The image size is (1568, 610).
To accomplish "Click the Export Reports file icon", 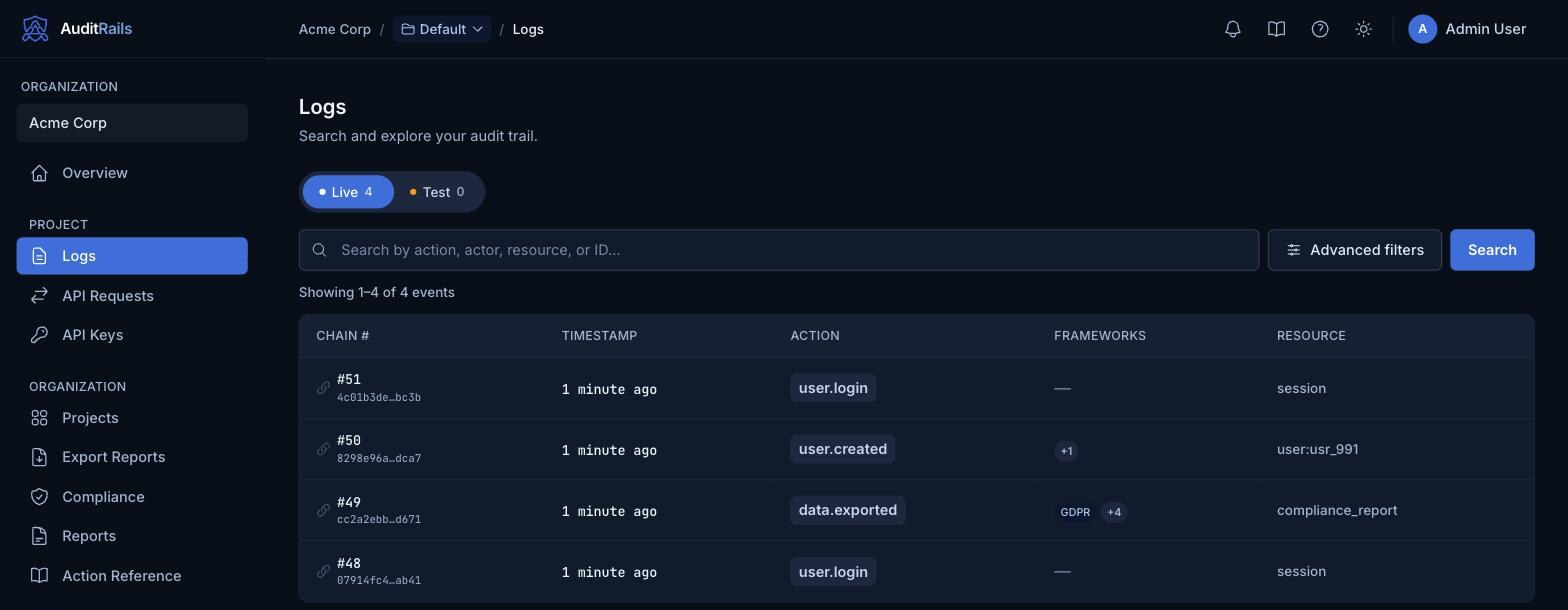I will click(39, 457).
